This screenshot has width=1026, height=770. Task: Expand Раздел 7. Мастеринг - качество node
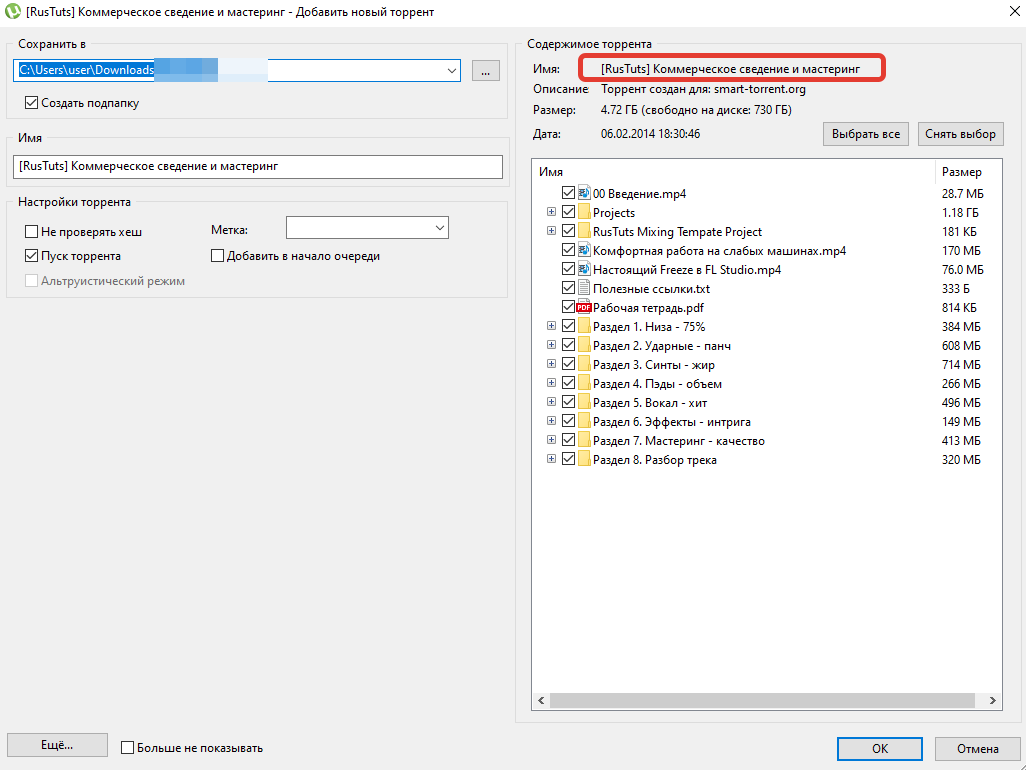click(x=552, y=440)
